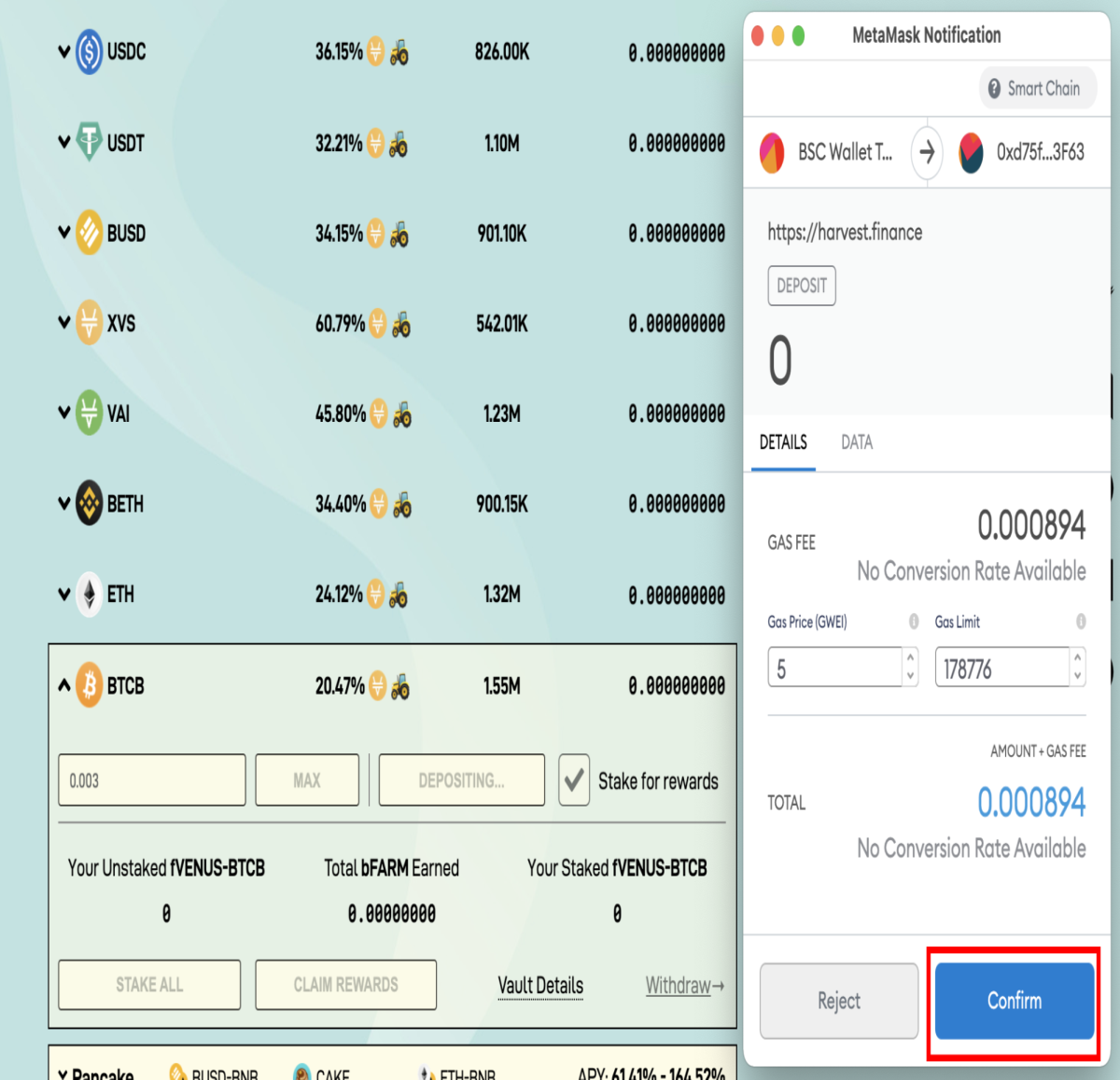Collapse the BTCB vault row
This screenshot has width=1120, height=1080.
[x=64, y=685]
